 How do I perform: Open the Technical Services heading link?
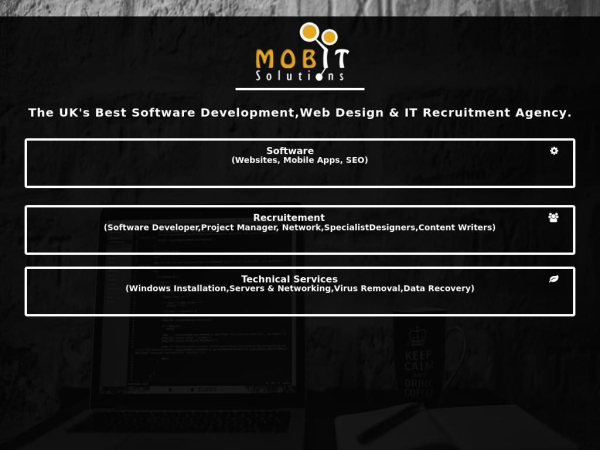pyautogui.click(x=289, y=279)
